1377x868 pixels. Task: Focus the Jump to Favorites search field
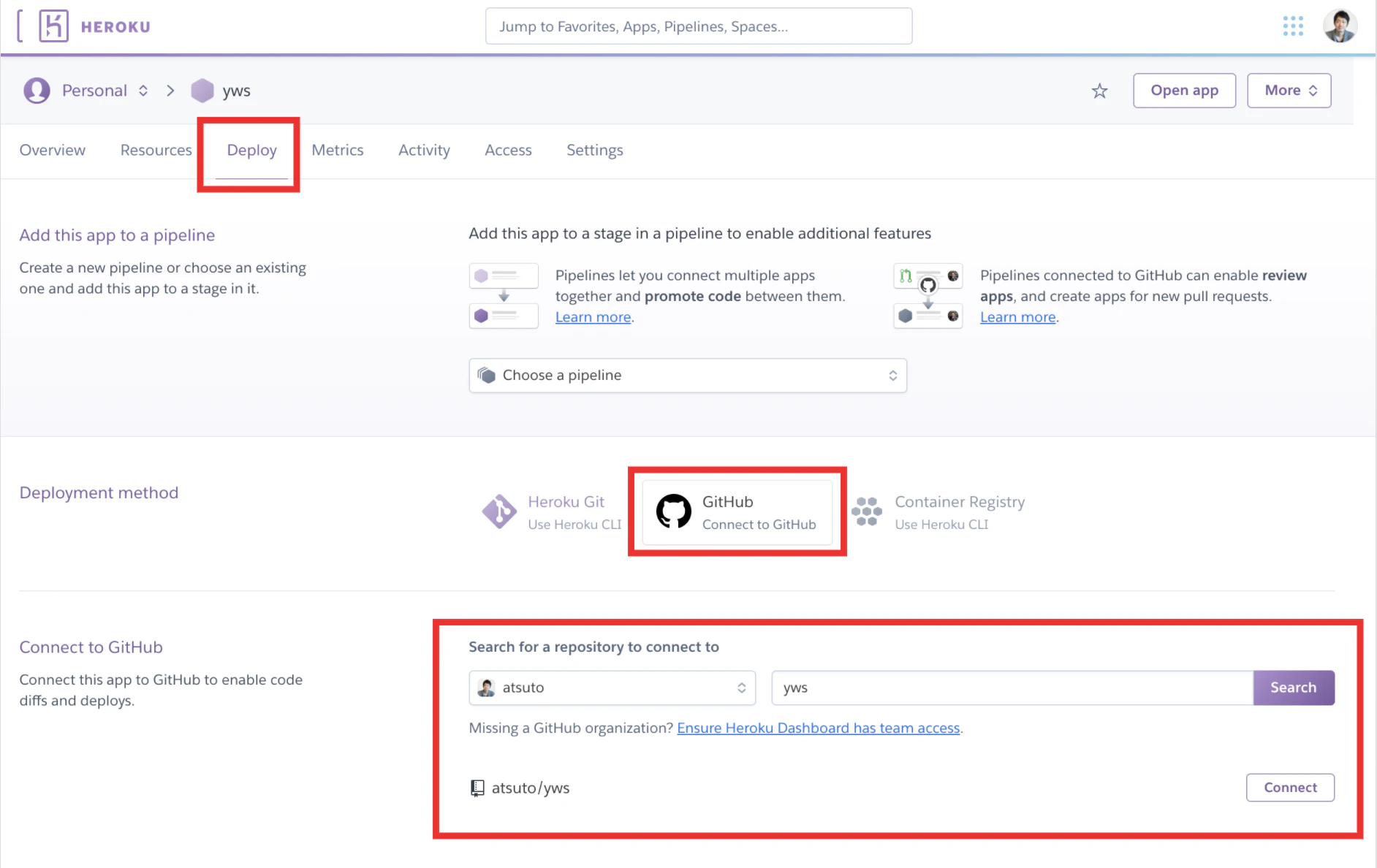699,26
